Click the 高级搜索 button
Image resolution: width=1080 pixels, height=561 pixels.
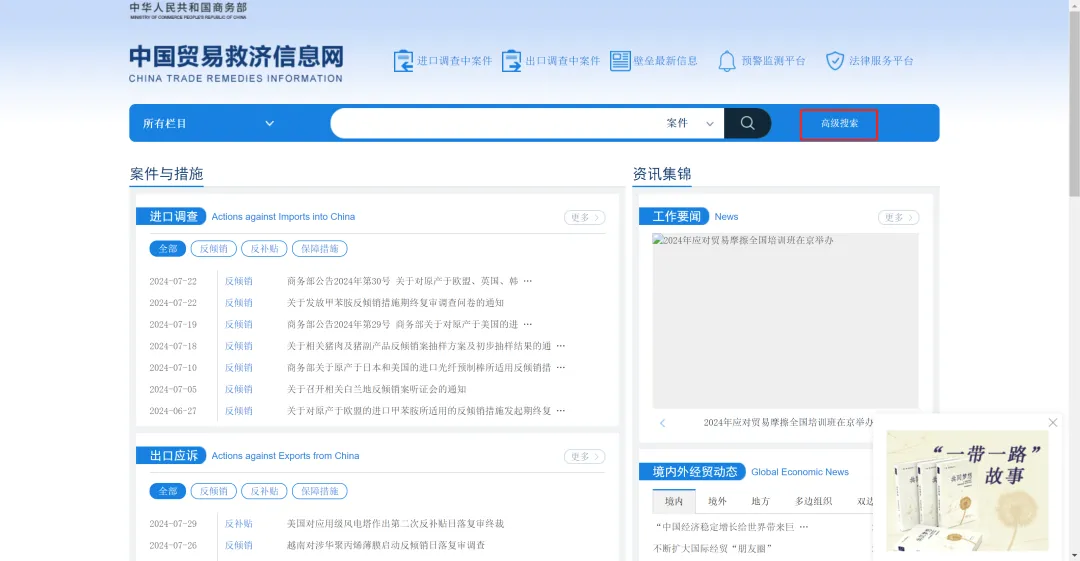point(839,123)
